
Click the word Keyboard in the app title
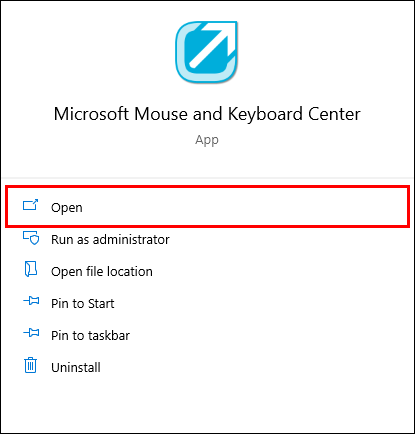pos(265,115)
